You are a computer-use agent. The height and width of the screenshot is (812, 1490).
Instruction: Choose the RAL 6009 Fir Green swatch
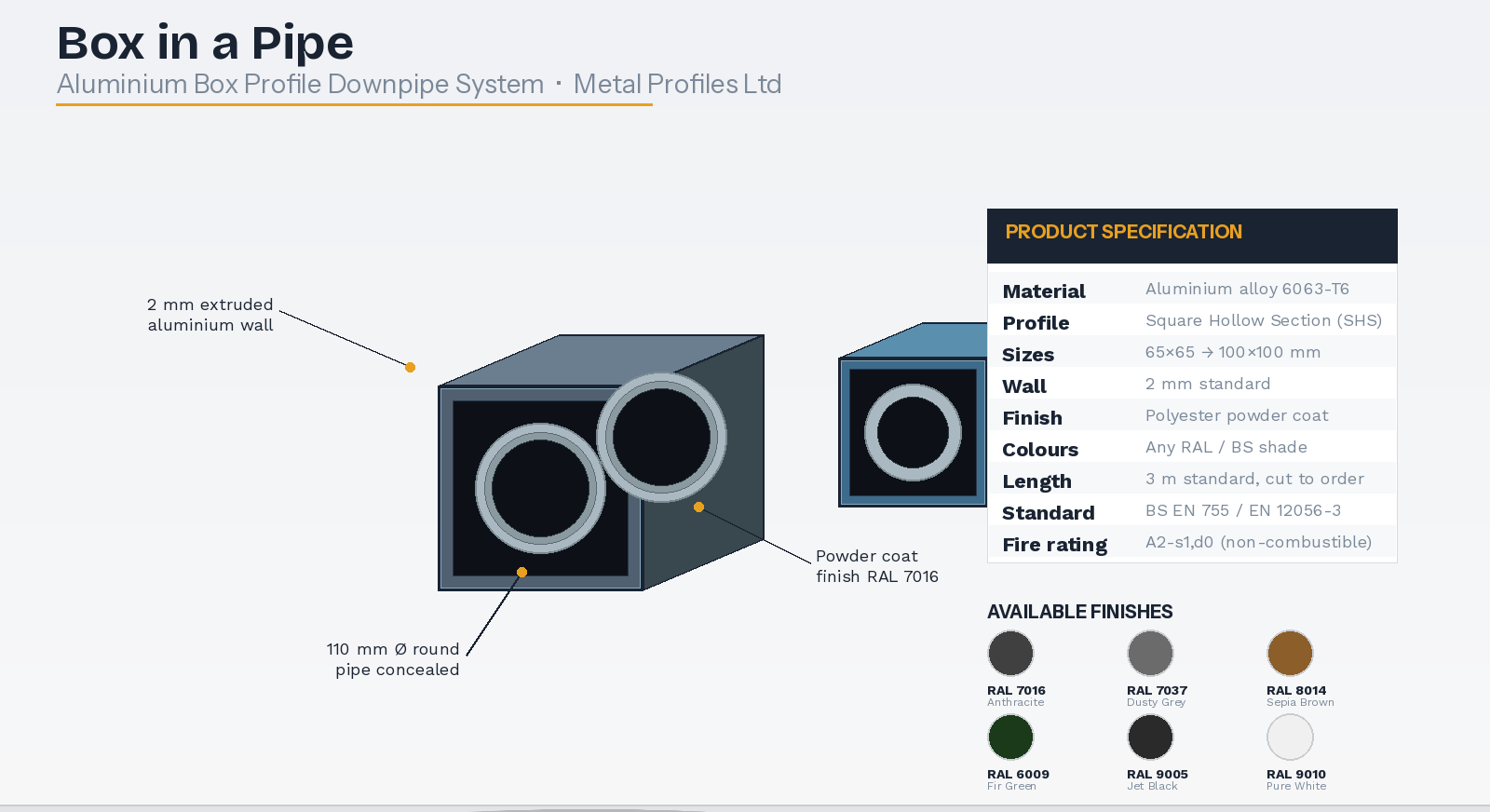click(x=1010, y=737)
